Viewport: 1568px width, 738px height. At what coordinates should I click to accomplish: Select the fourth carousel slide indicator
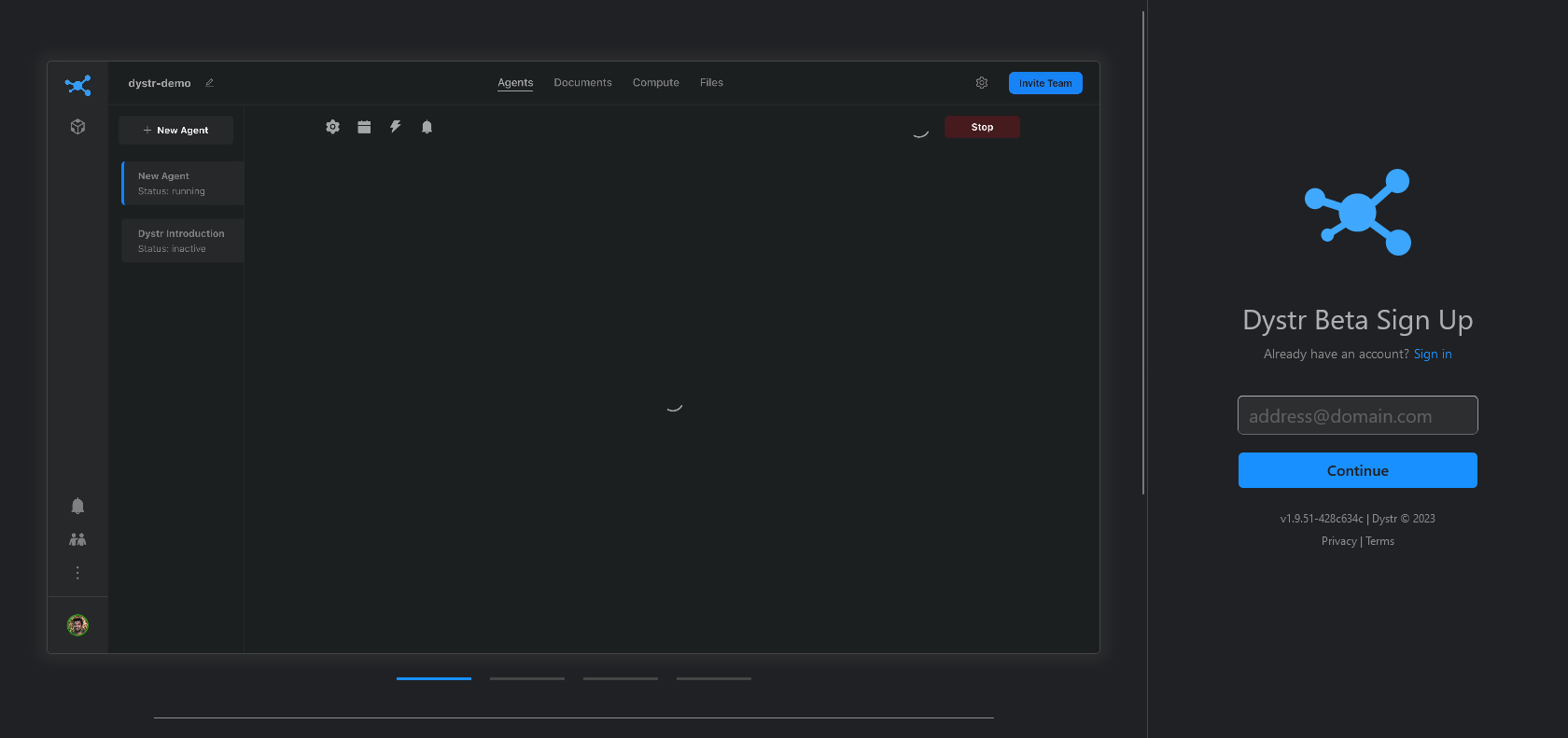[714, 678]
